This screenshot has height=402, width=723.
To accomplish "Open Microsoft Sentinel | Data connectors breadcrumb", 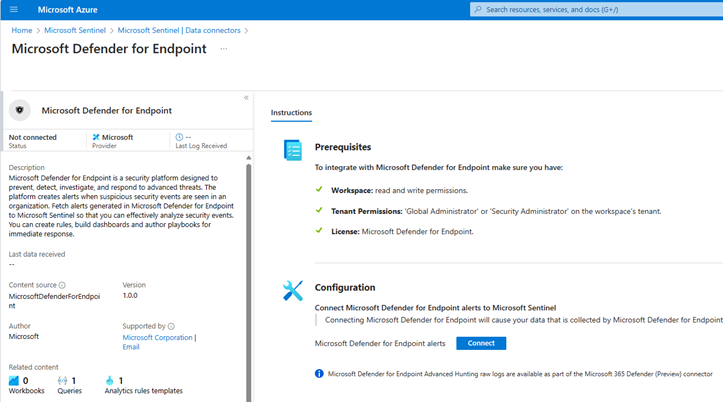I will pyautogui.click(x=179, y=30).
